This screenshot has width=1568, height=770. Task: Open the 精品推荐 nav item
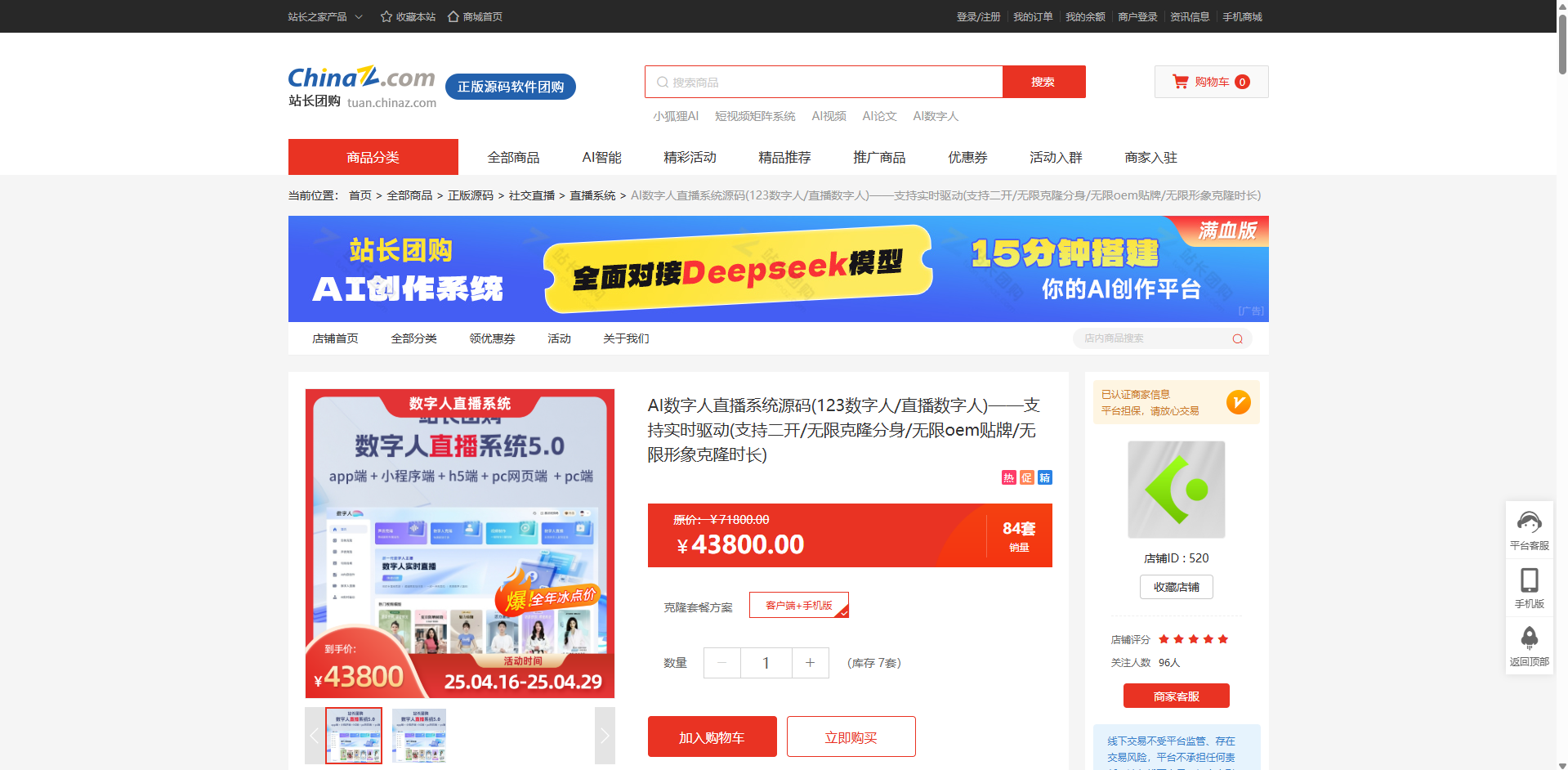pyautogui.click(x=785, y=157)
